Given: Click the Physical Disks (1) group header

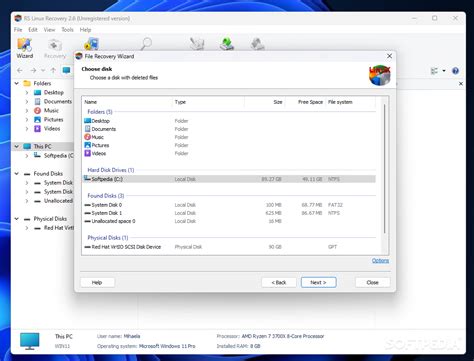Looking at the screenshot, I should pos(108,238).
